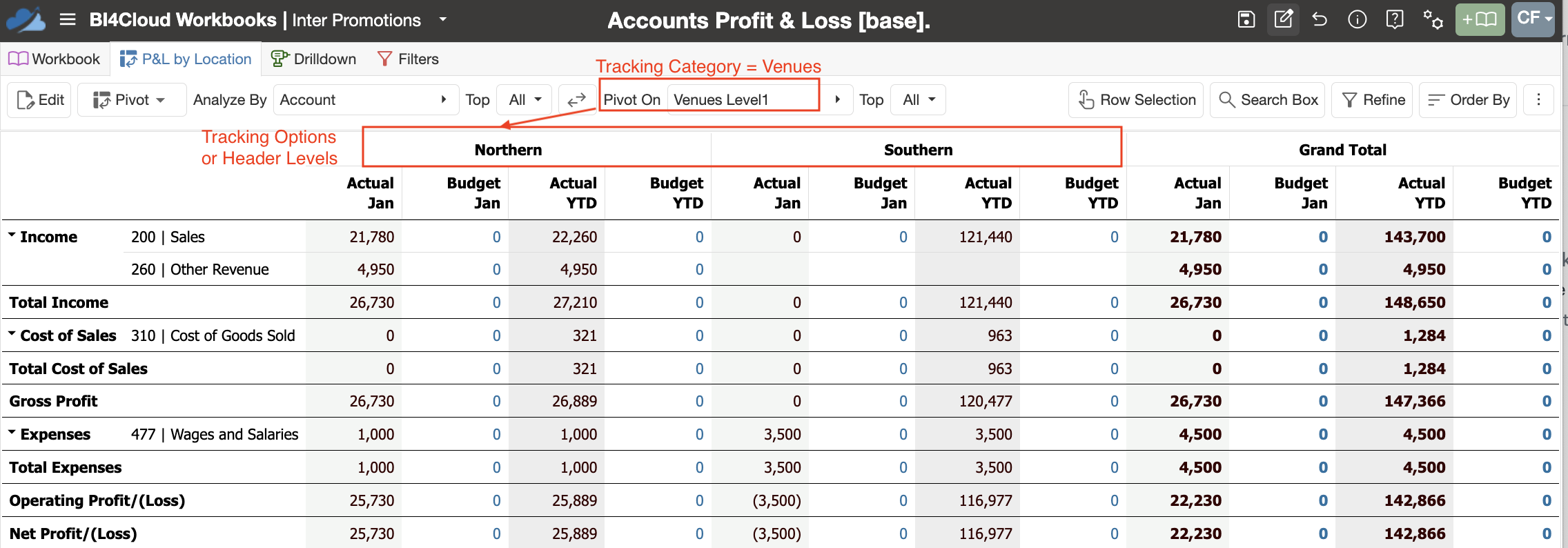Select the 477 | Wages and Salaries row
This screenshot has height=548, width=1568.
(215, 434)
